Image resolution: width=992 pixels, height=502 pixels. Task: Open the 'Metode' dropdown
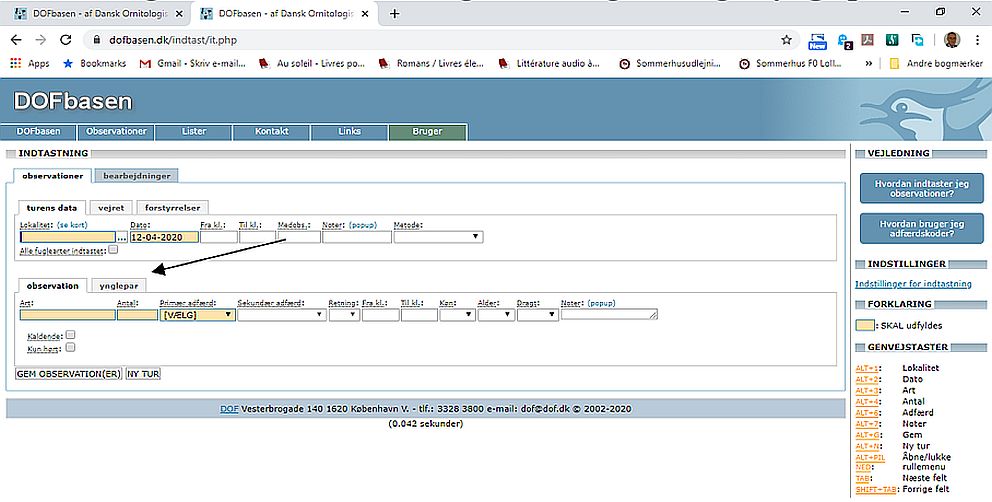(x=438, y=237)
